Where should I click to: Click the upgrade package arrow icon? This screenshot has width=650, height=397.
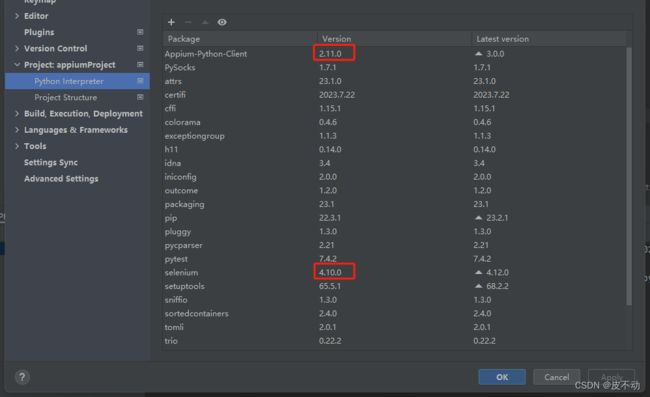205,22
